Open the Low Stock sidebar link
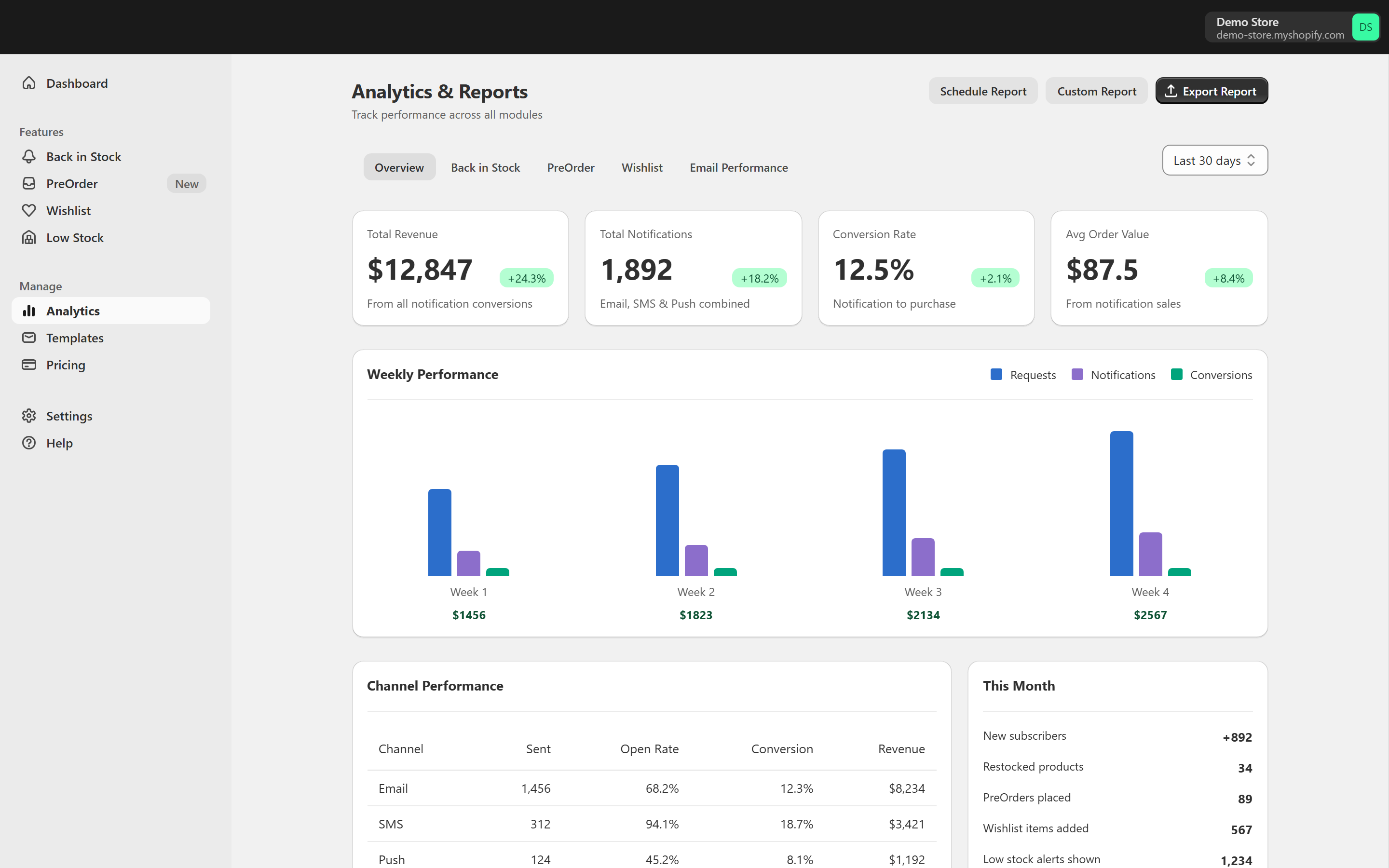Viewport: 1389px width, 868px height. (x=111, y=238)
